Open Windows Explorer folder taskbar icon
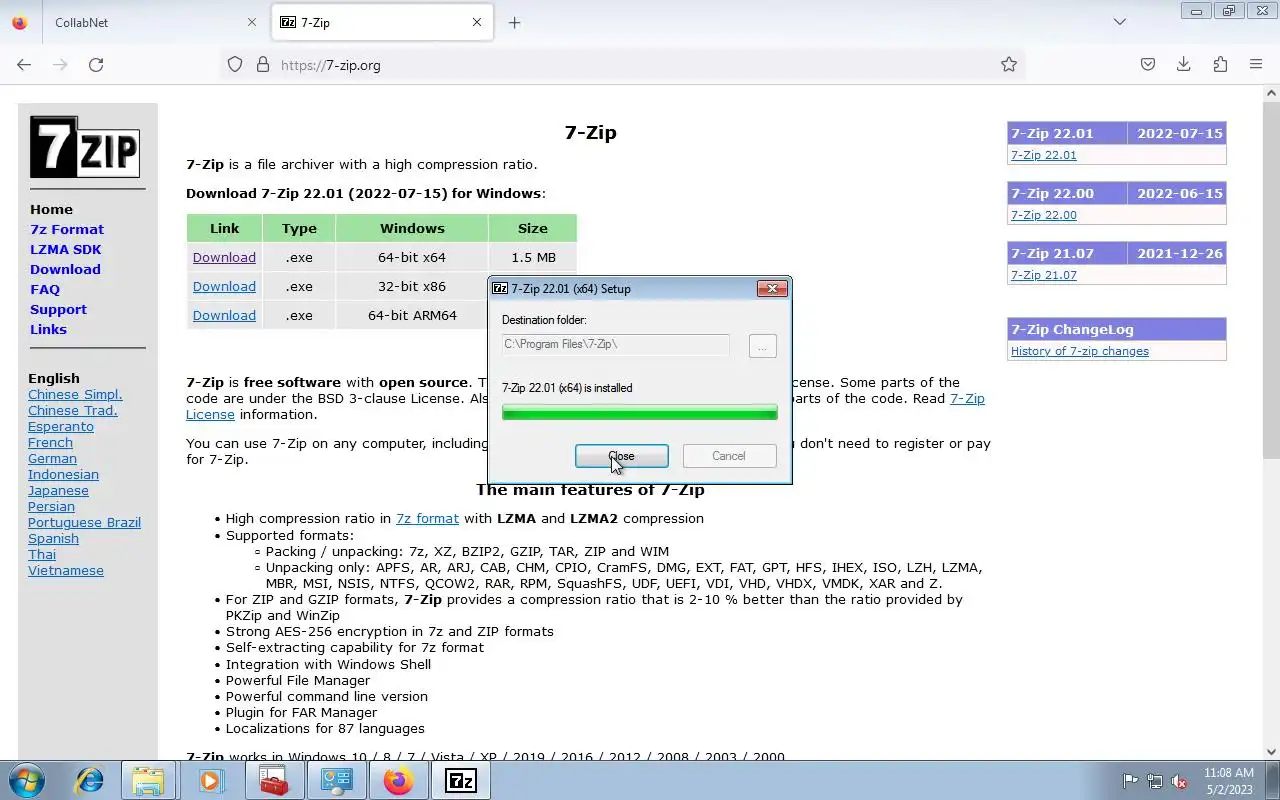The image size is (1280, 800). [148, 781]
